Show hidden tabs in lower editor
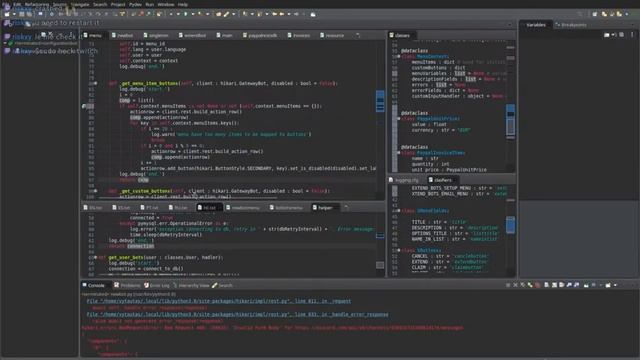Image resolution: width=640 pixels, height=360 pixels. [346, 208]
